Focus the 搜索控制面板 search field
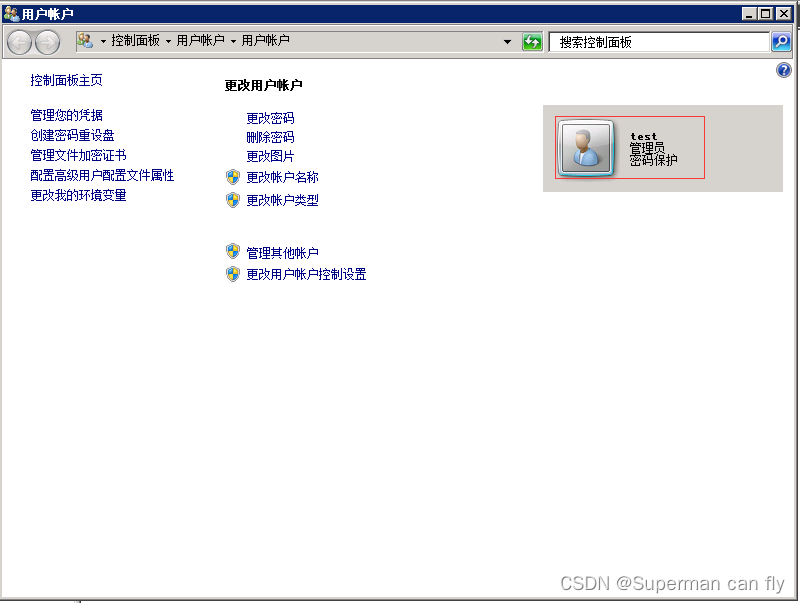 coord(659,42)
